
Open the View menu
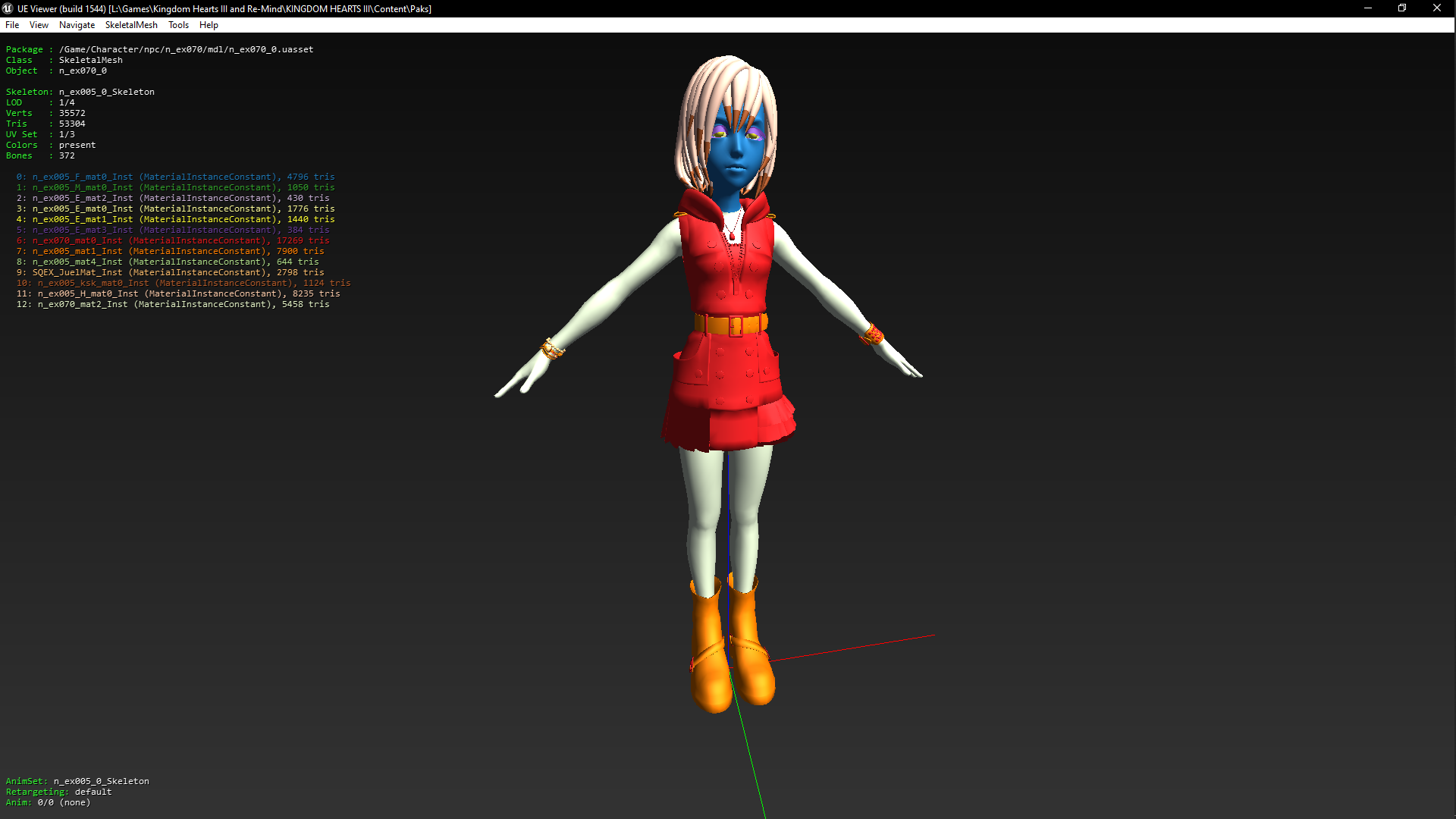(39, 25)
